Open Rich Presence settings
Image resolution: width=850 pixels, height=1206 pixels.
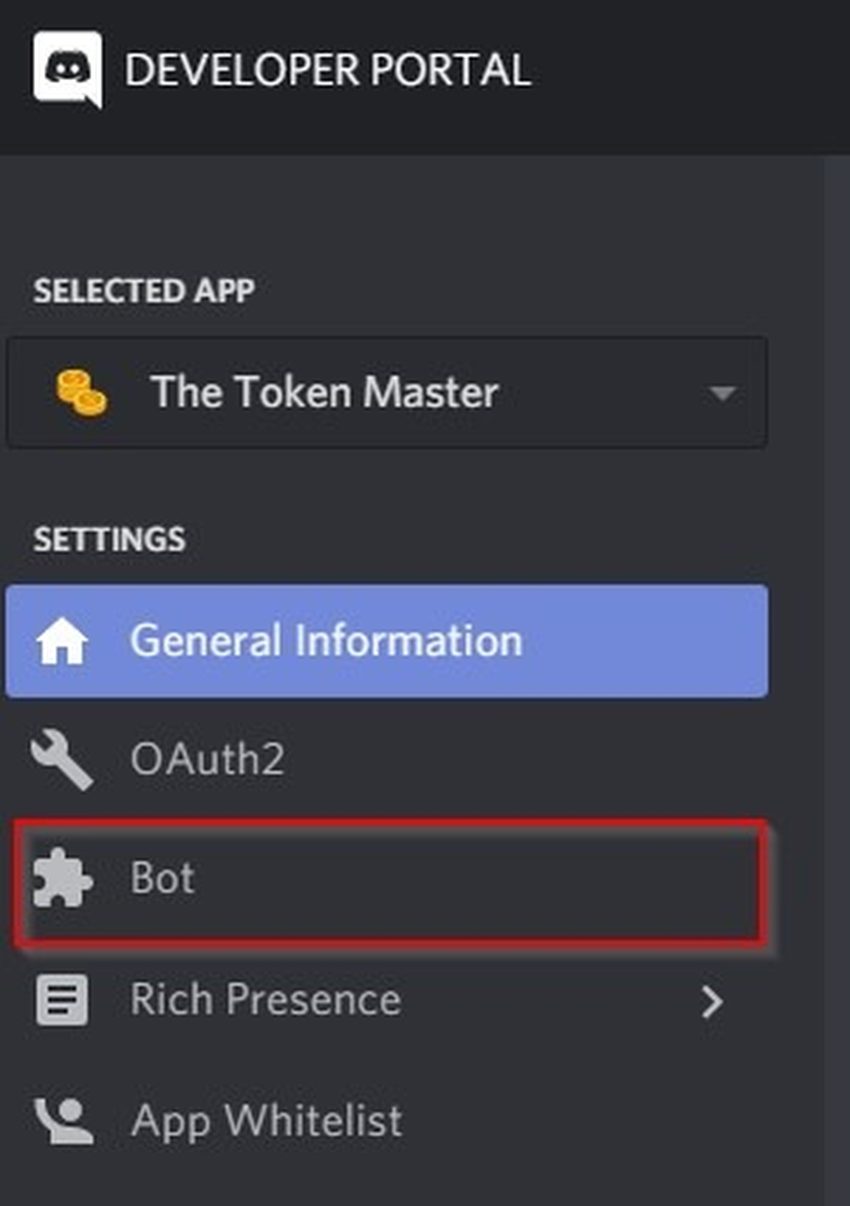pos(265,999)
